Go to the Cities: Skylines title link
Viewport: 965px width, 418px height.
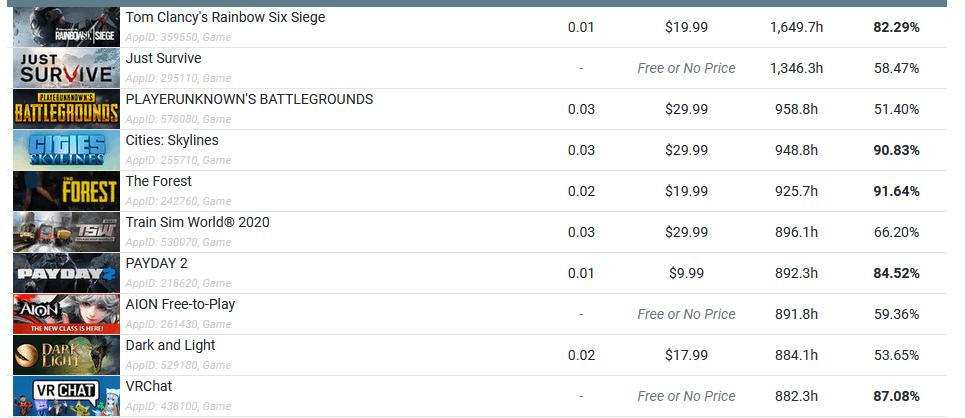pyautogui.click(x=172, y=141)
